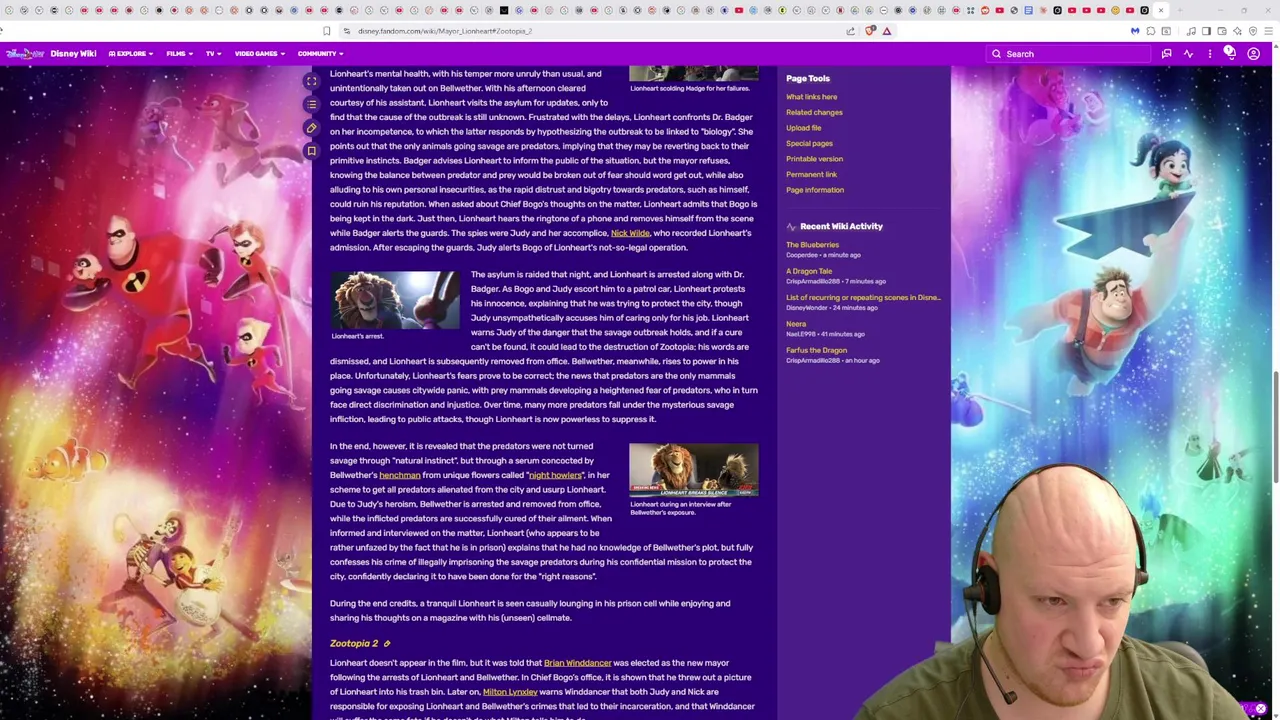Open the notifications bell icon
Viewport: 1280px width, 720px height.
click(x=1230, y=54)
